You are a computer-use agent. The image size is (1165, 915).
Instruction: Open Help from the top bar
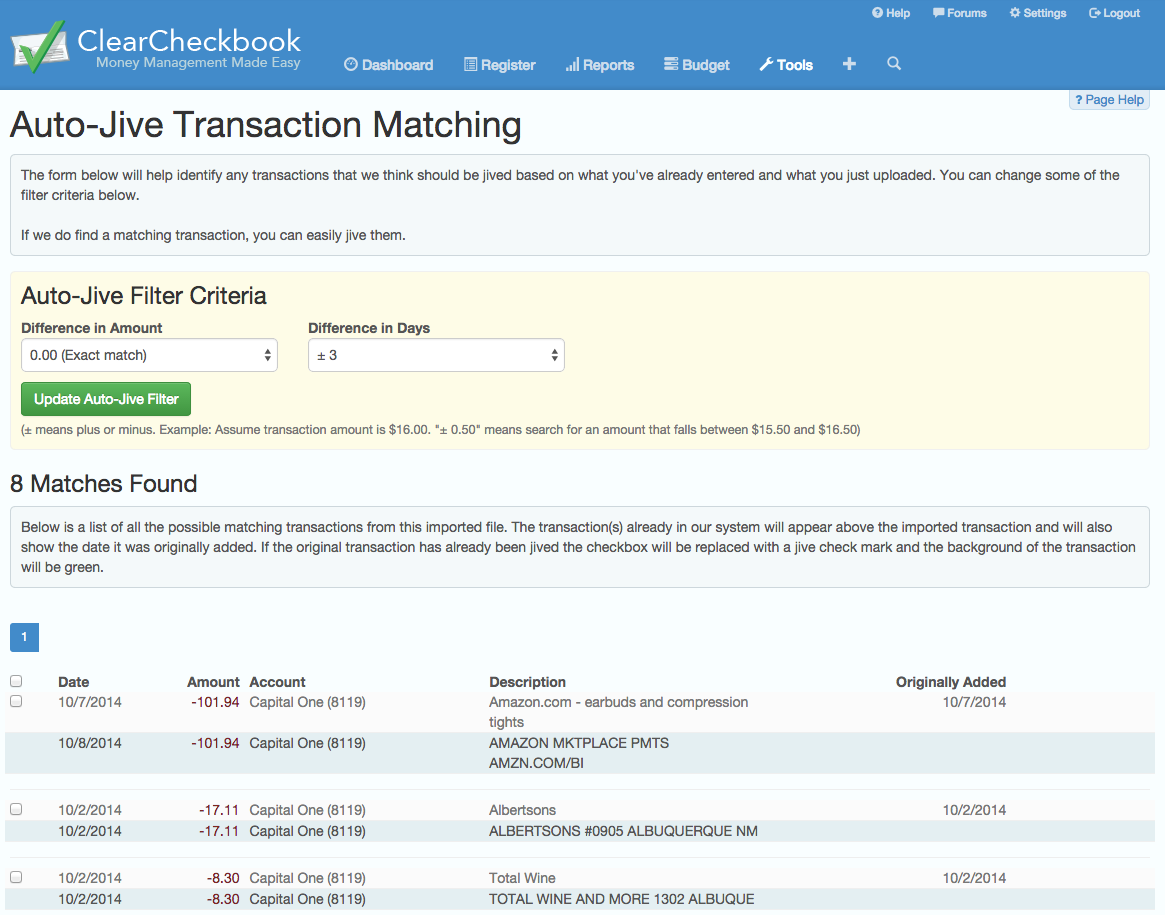point(891,13)
